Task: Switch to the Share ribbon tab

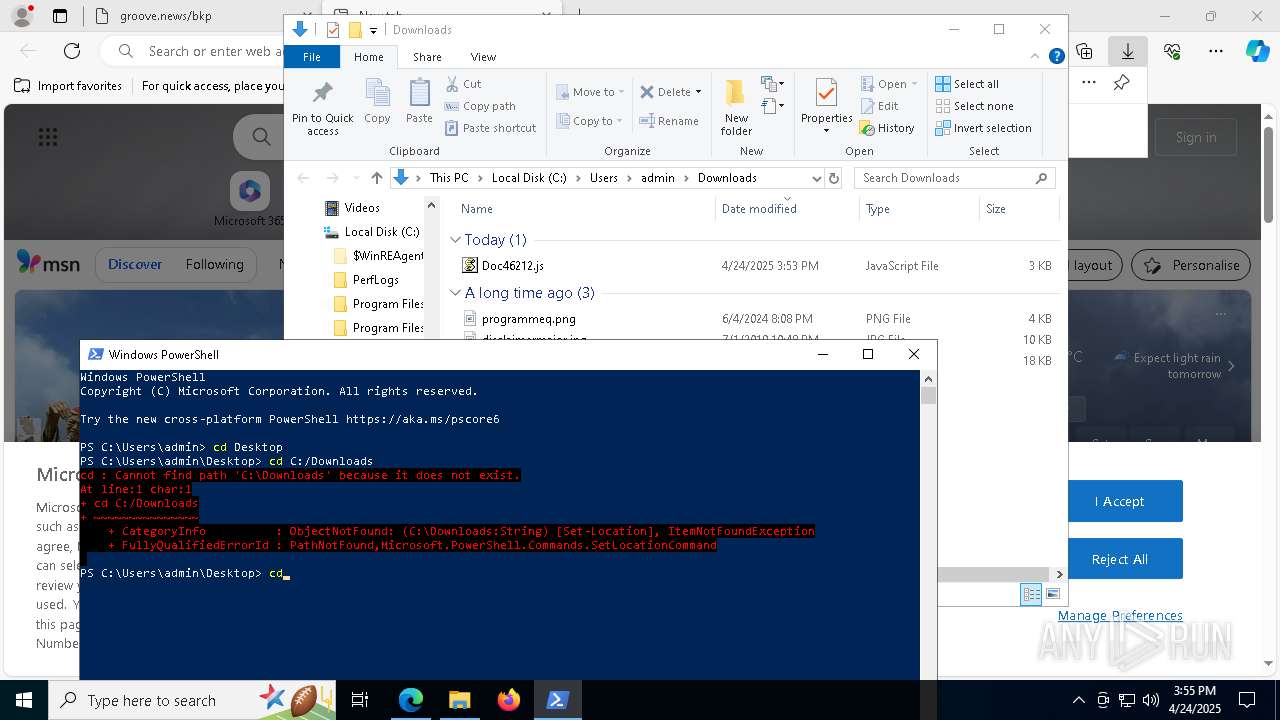Action: [427, 57]
